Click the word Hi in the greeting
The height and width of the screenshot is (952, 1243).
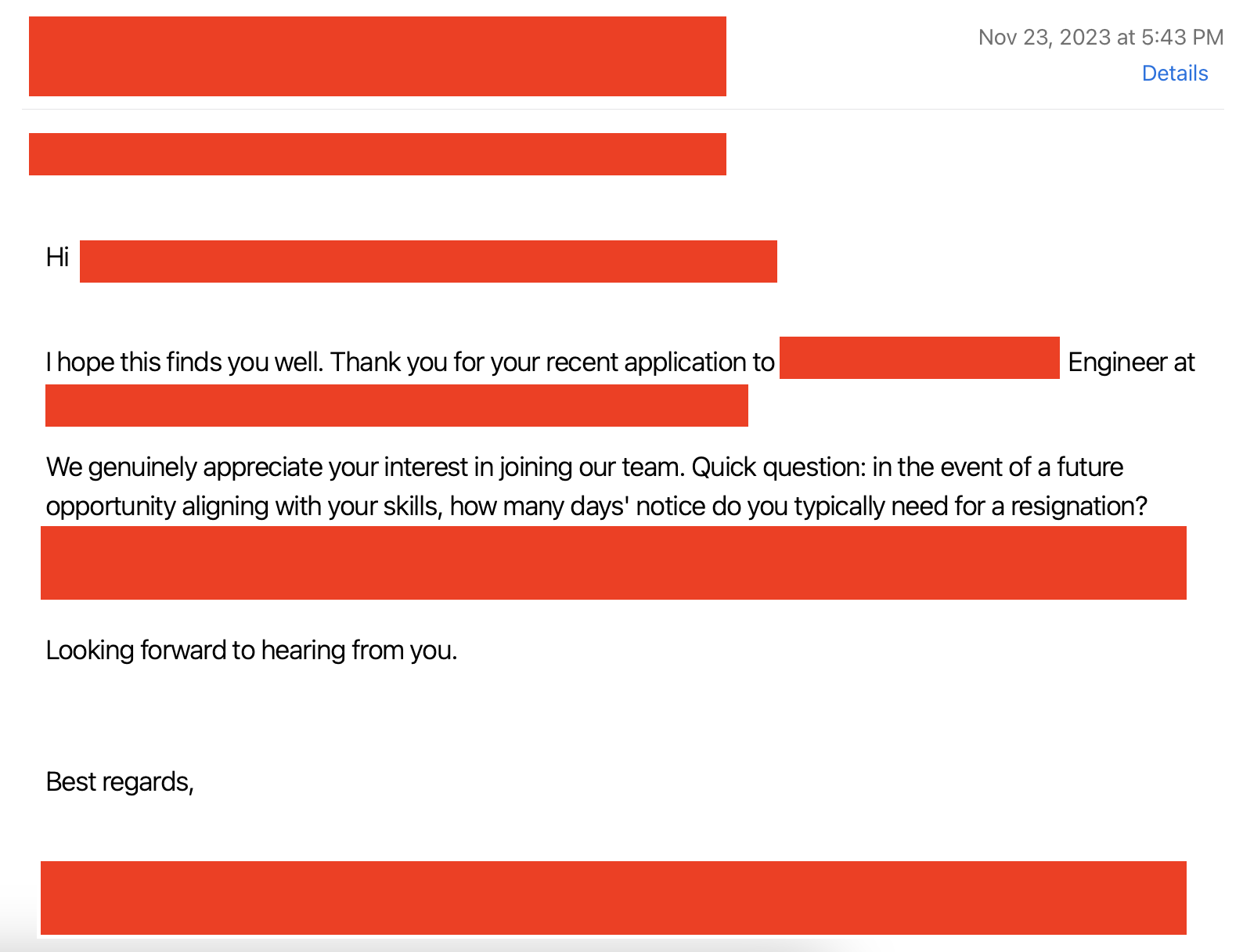click(57, 257)
